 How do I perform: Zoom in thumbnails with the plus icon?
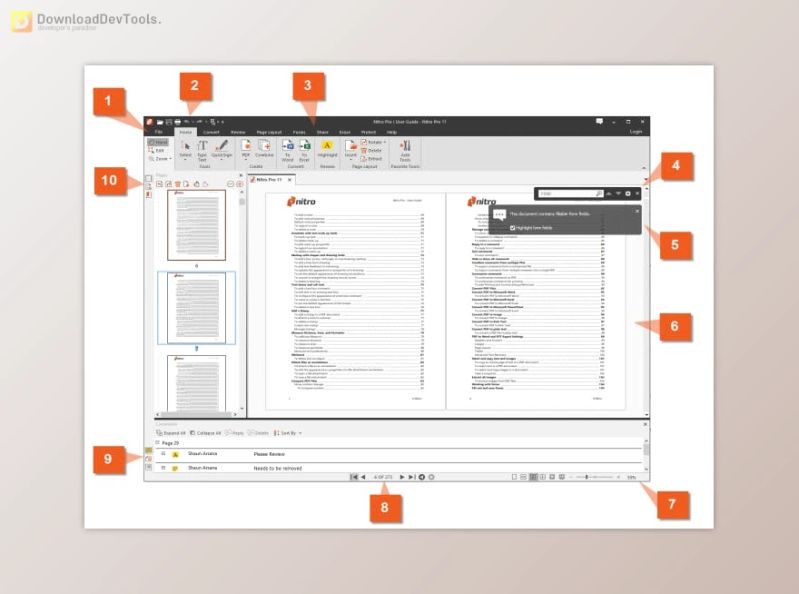pyautogui.click(x=239, y=184)
